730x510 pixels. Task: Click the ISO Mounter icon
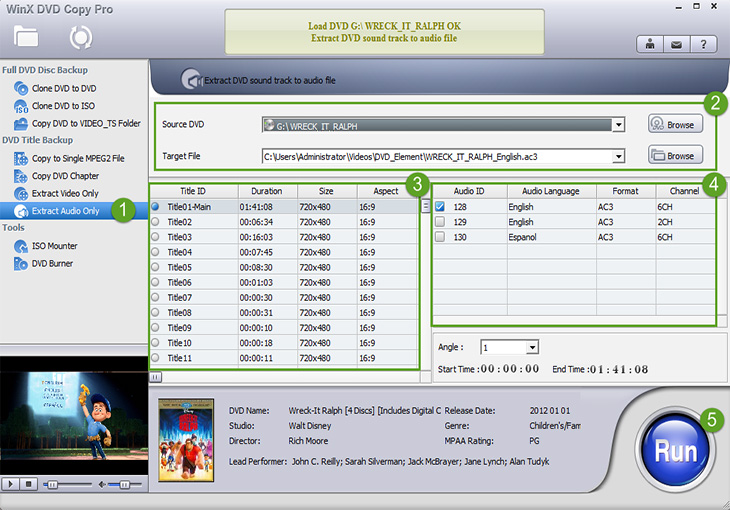click(x=21, y=246)
